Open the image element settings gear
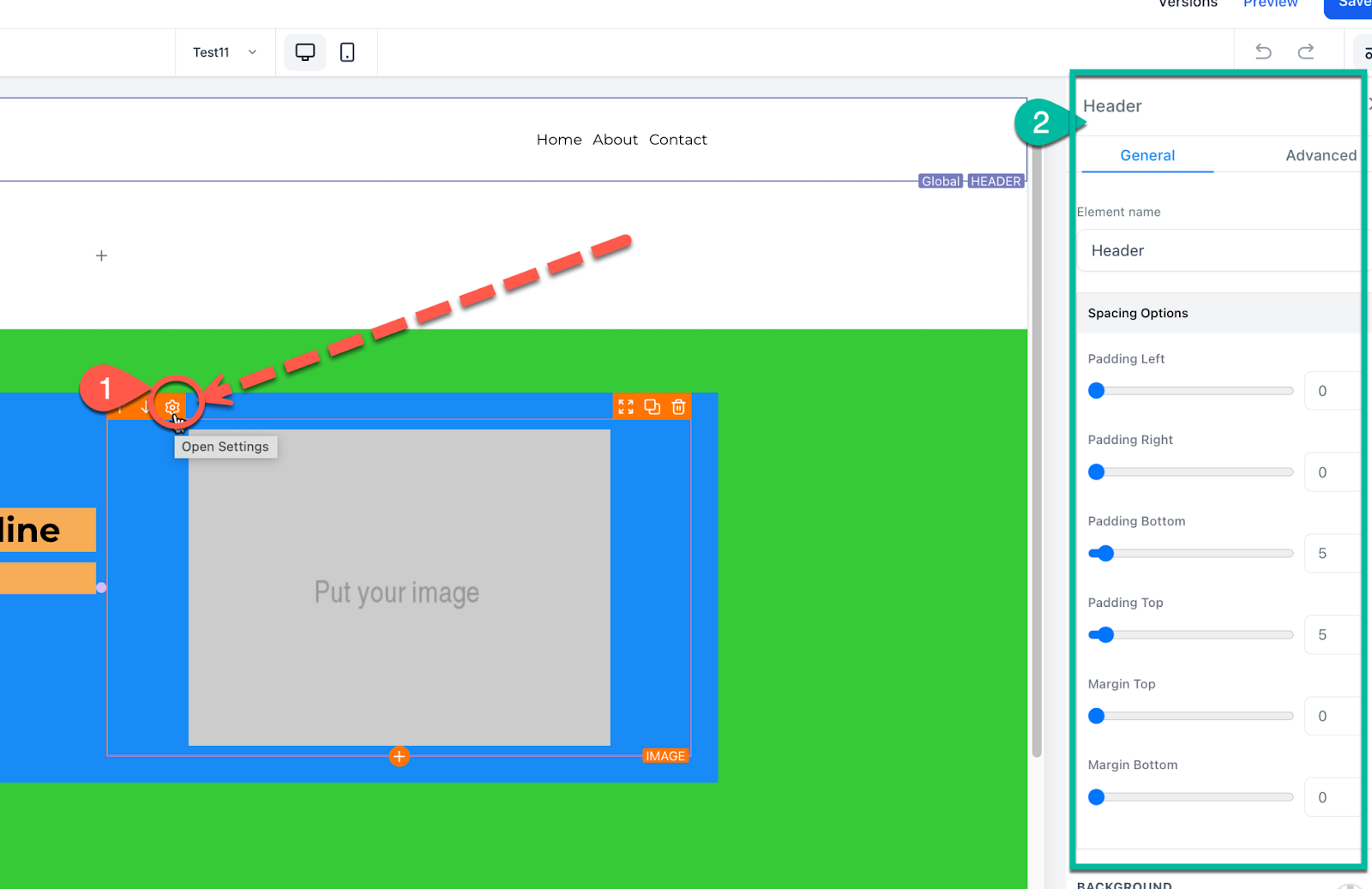This screenshot has height=889, width=1372. pyautogui.click(x=172, y=407)
